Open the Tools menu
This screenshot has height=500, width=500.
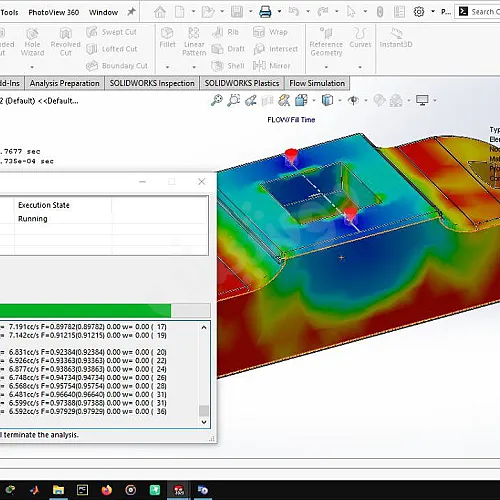point(9,12)
